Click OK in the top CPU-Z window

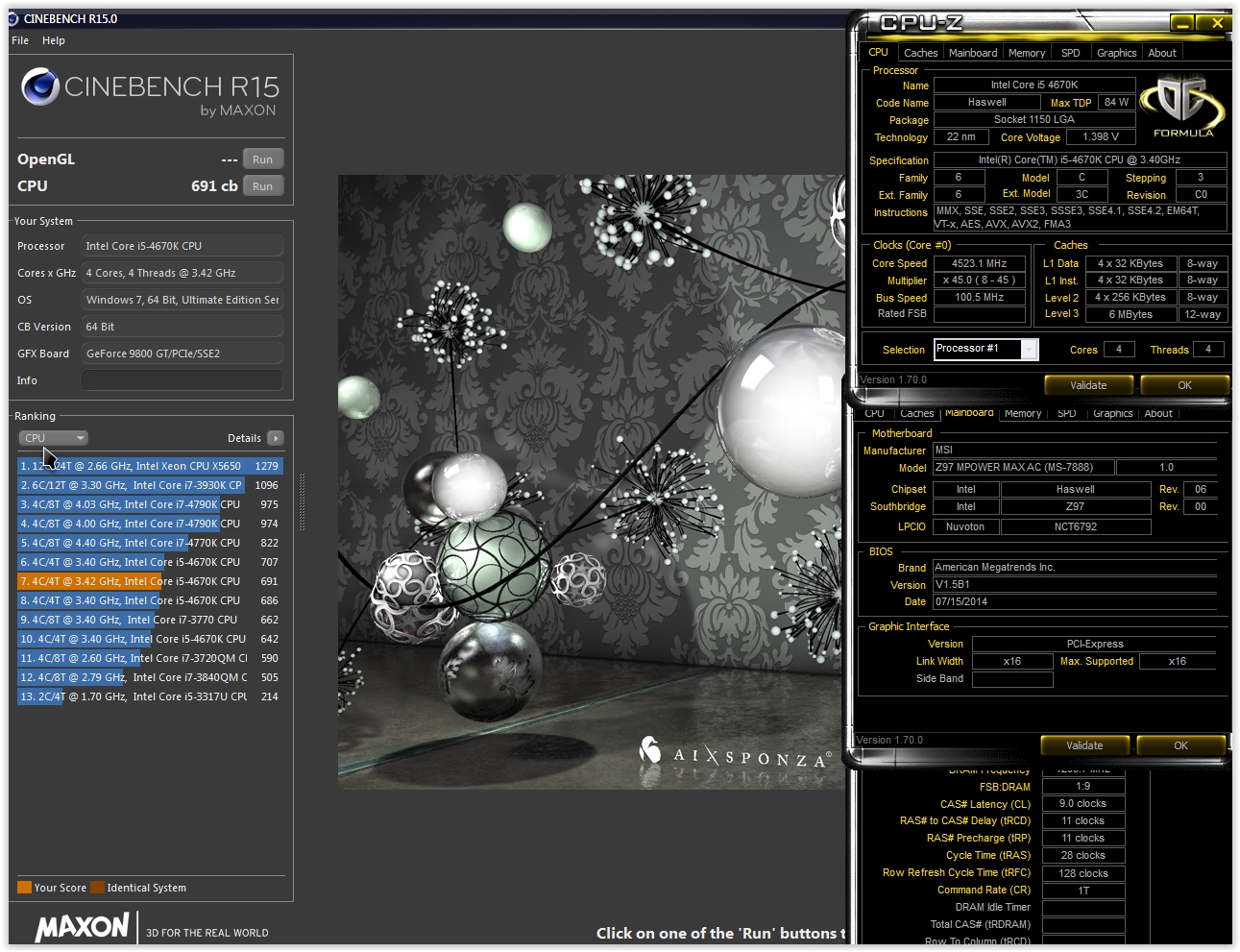pyautogui.click(x=1184, y=385)
